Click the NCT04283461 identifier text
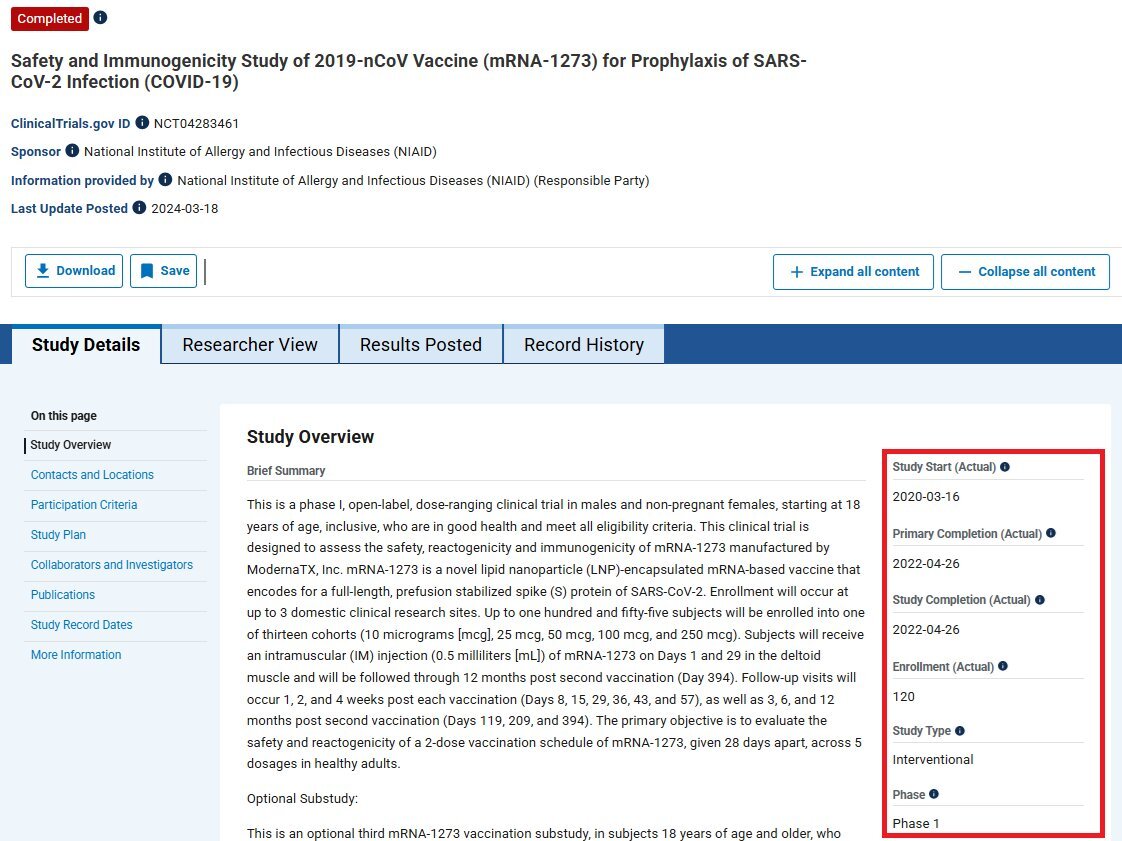1122x841 pixels. point(196,123)
